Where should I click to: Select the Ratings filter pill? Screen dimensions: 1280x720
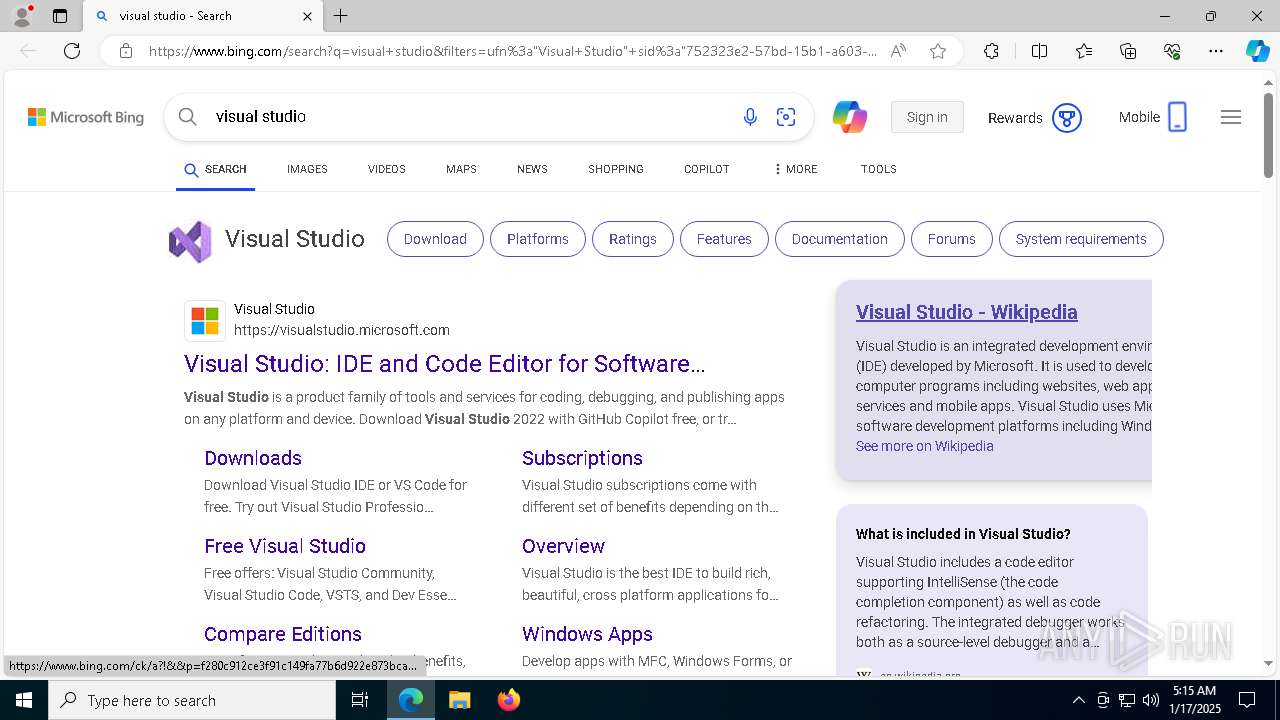[633, 239]
